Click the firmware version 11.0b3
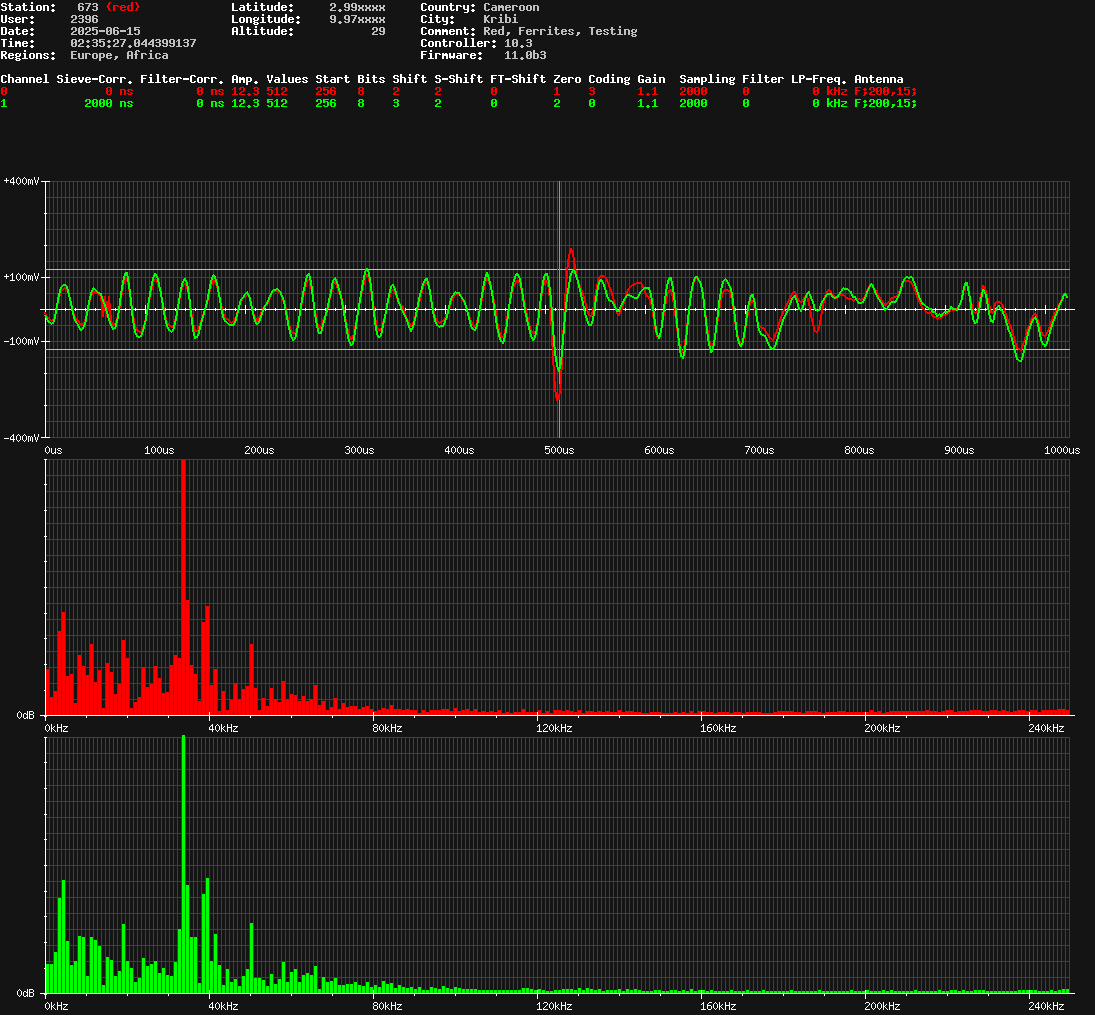Screen dimensions: 1095x1015 tap(525, 55)
